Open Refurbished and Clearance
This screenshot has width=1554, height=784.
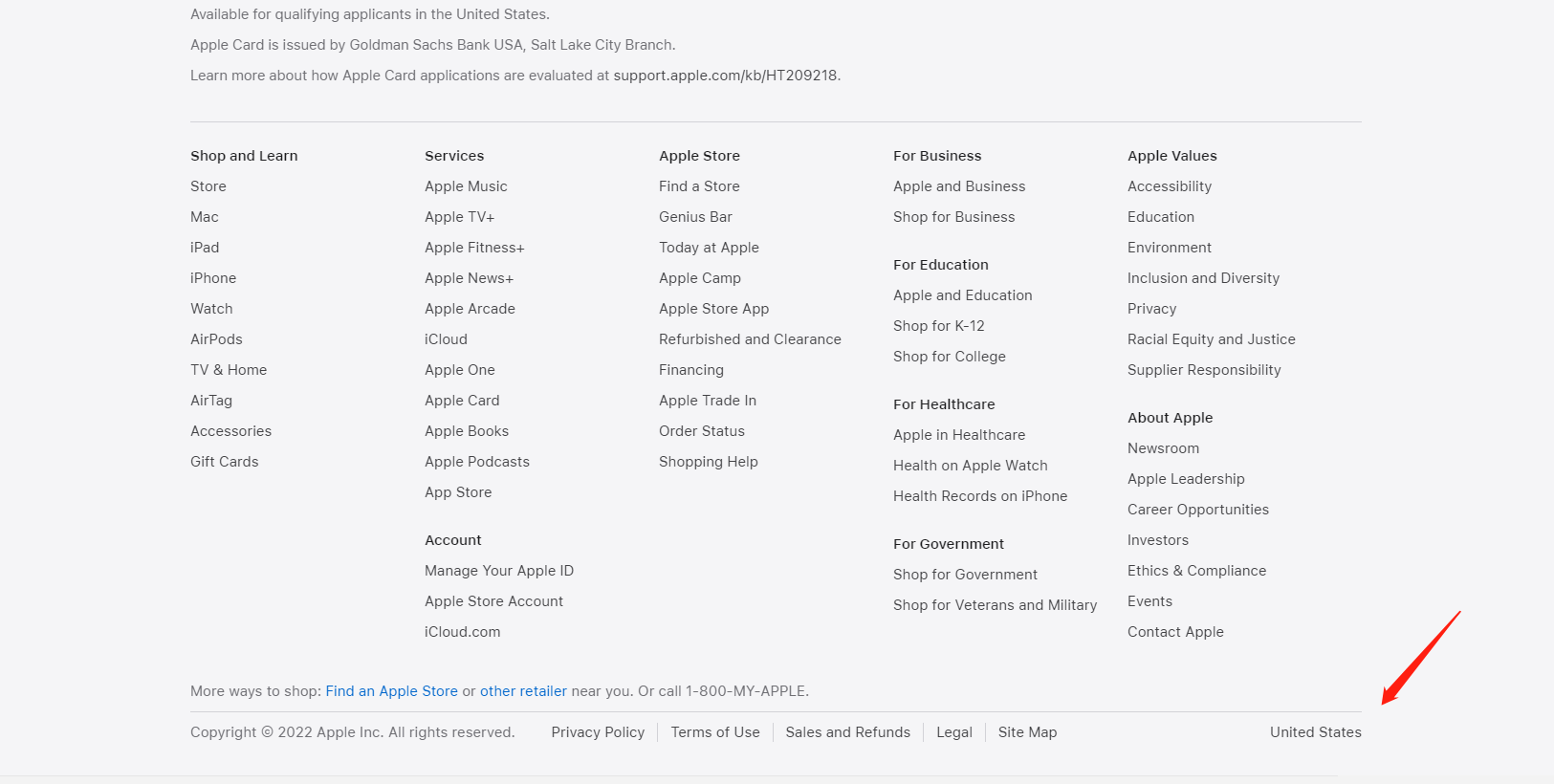click(750, 339)
